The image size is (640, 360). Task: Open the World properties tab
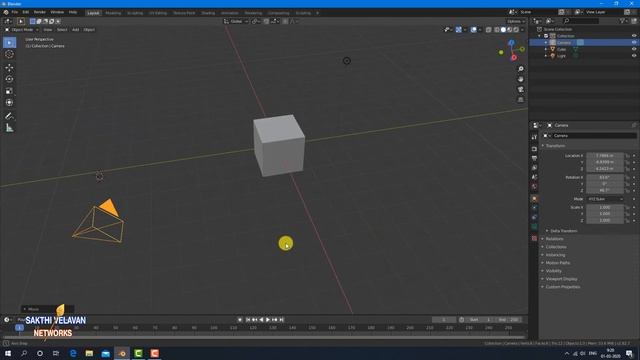pyautogui.click(x=534, y=187)
